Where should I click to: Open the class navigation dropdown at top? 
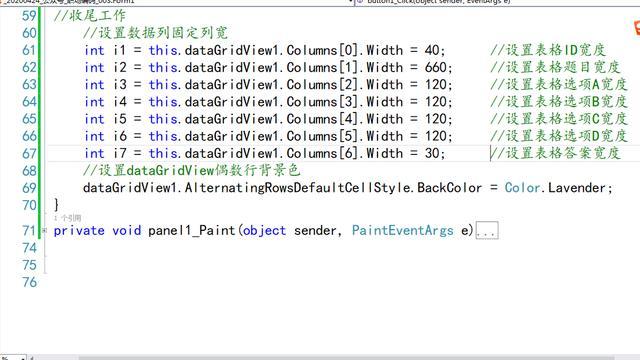coord(176,2)
